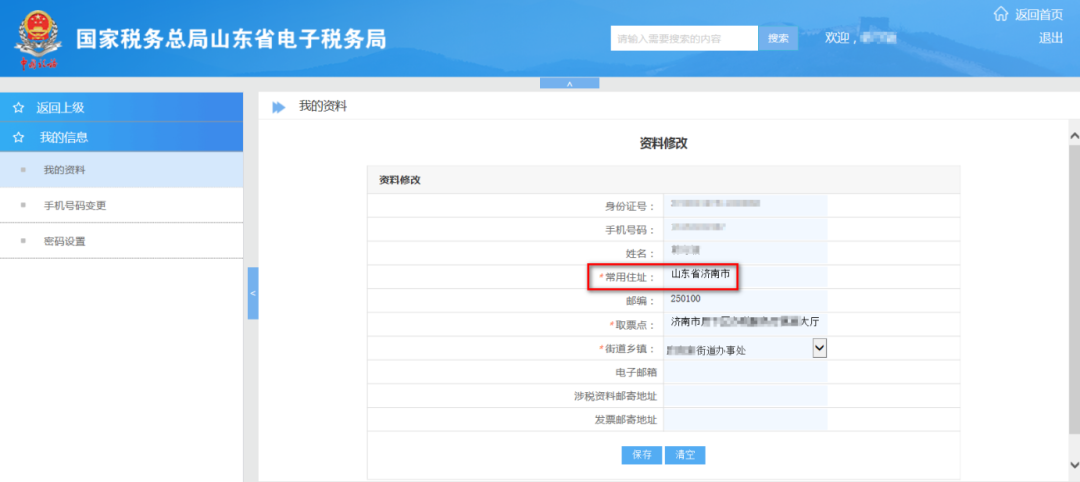
Task: Click the 发票邮寄地址 input field
Action: pyautogui.click(x=745, y=419)
